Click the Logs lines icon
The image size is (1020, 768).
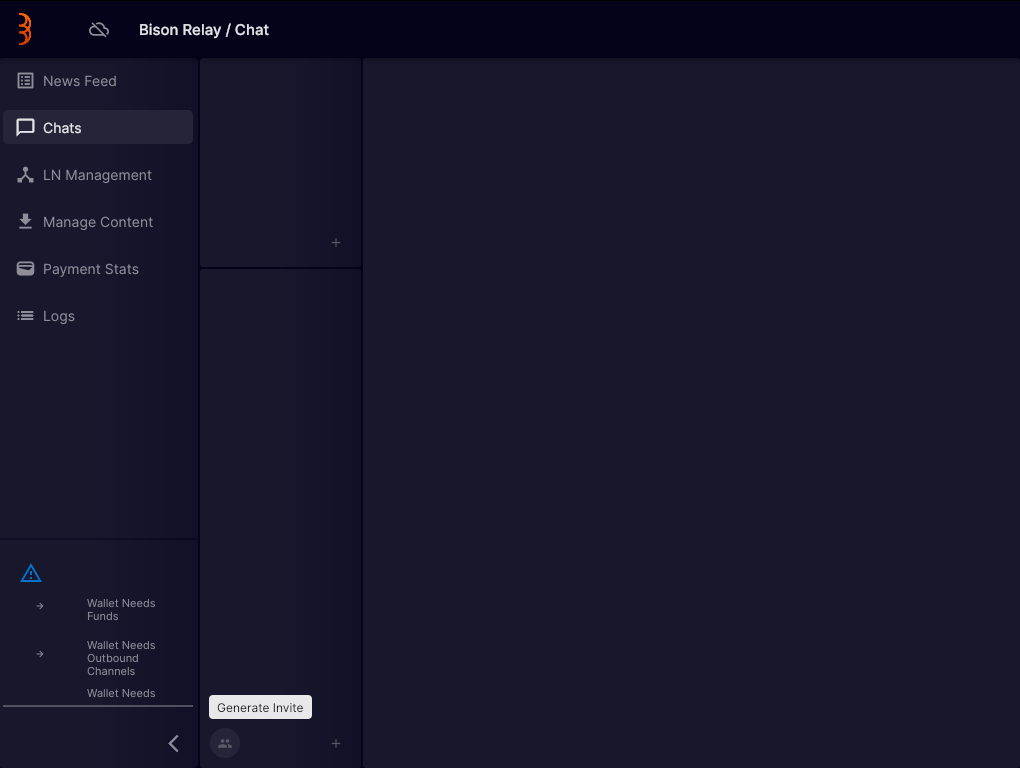25,315
